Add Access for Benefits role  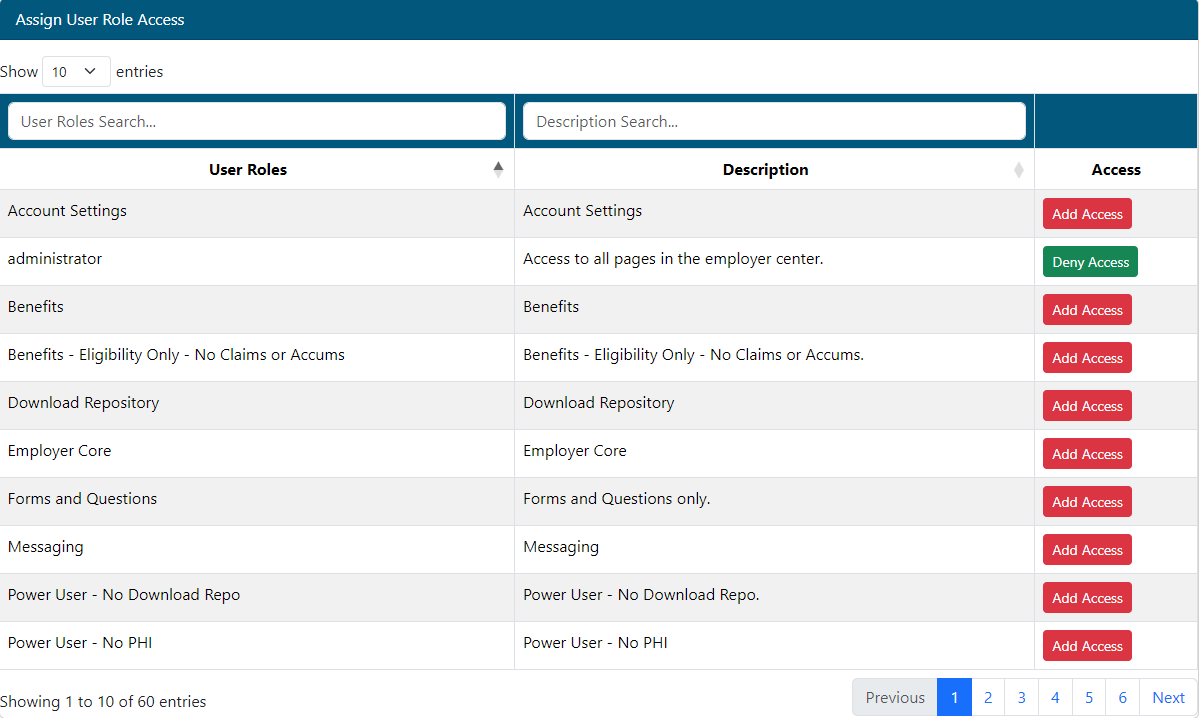coord(1087,310)
